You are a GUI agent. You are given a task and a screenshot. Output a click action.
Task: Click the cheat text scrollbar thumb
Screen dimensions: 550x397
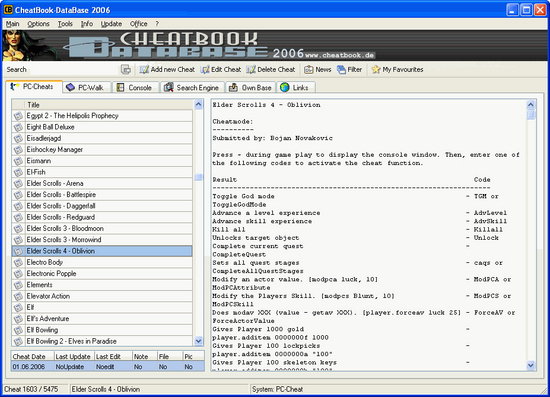pos(531,115)
